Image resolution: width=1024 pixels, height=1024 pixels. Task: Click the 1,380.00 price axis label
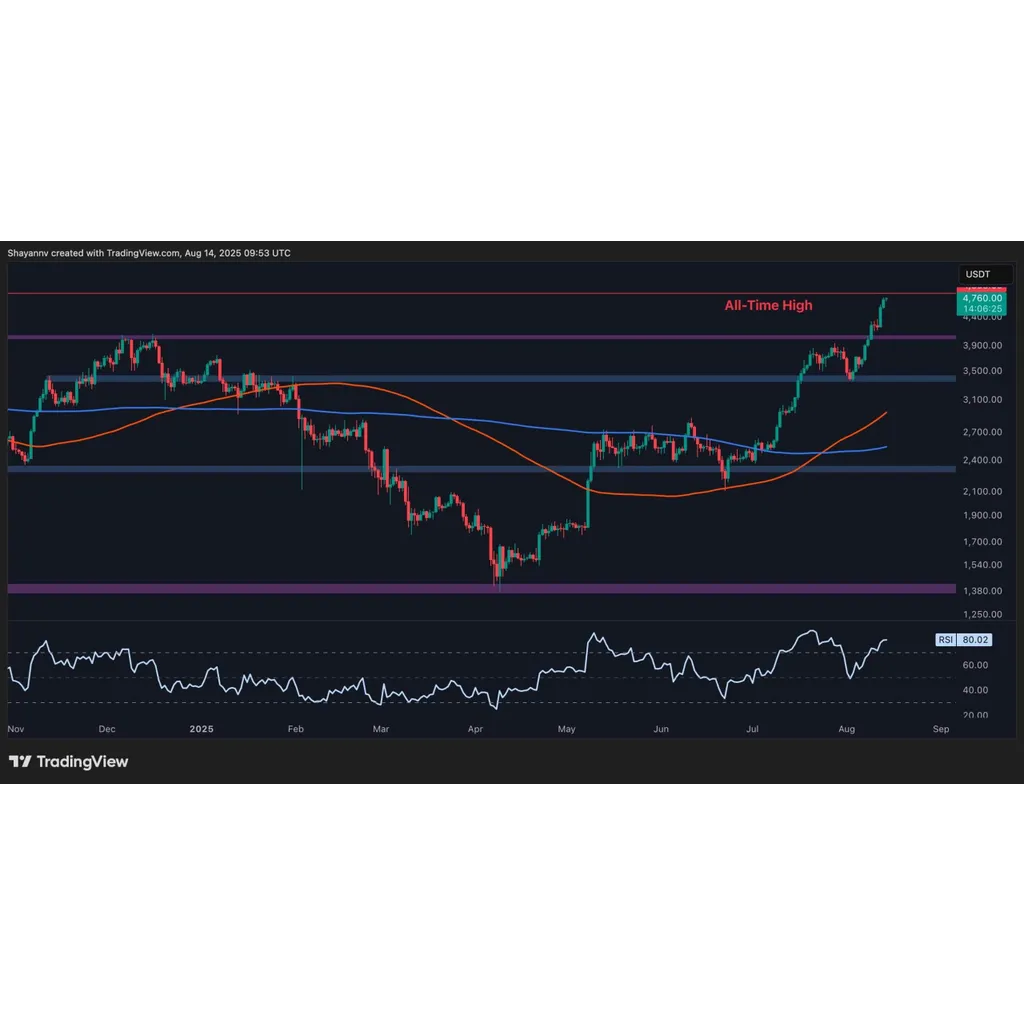(982, 591)
